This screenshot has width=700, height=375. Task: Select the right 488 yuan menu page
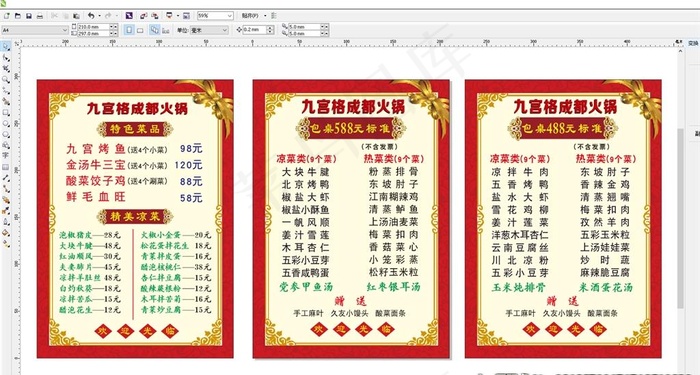click(x=563, y=219)
